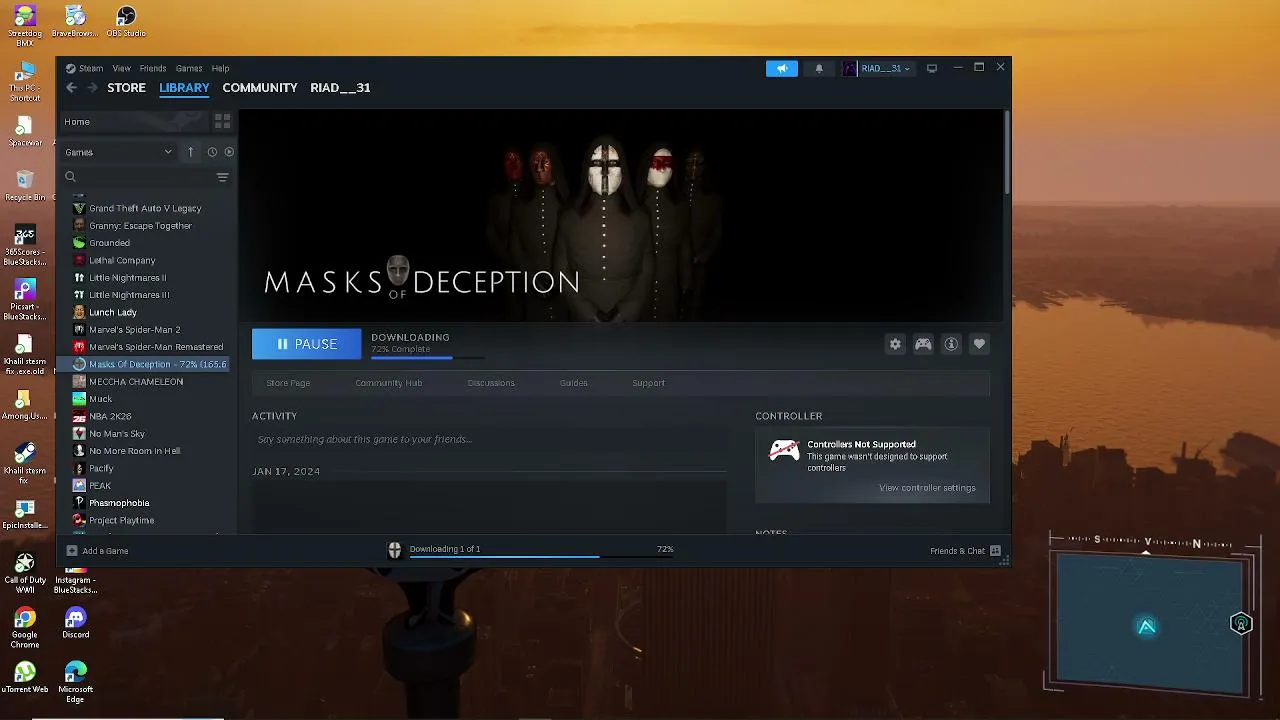Click the activity field 'Say something about this game'
Viewport: 1280px width, 720px height.
point(490,440)
